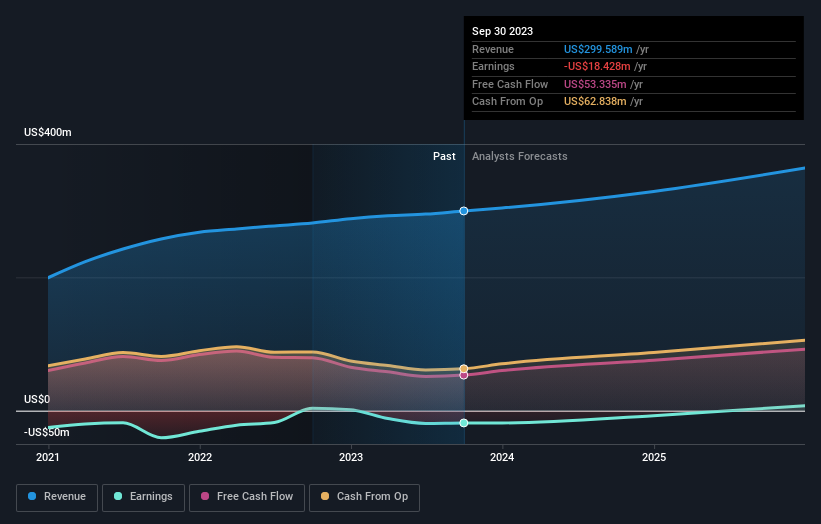Screen dimensions: 821x524
Task: Toggle the Free Cash Flow legend button
Action: (247, 497)
